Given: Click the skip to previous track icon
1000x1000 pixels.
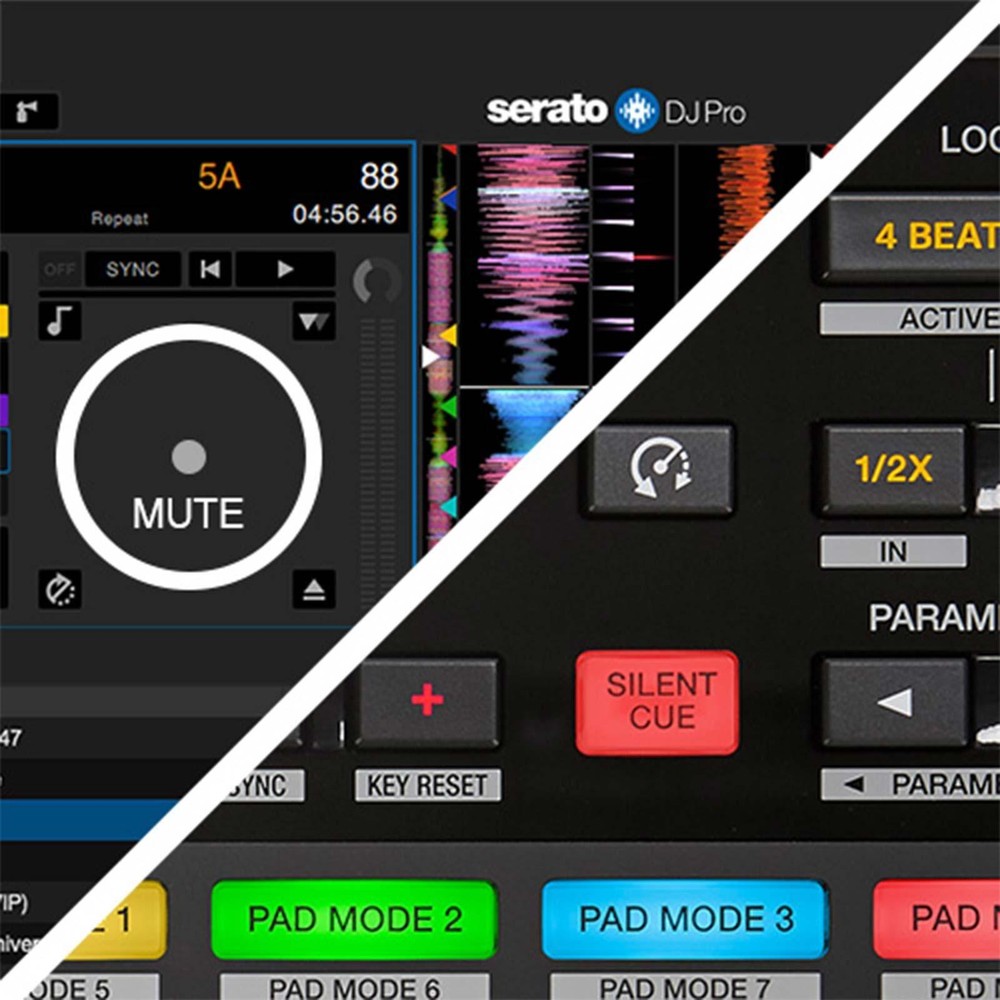Looking at the screenshot, I should (x=210, y=269).
